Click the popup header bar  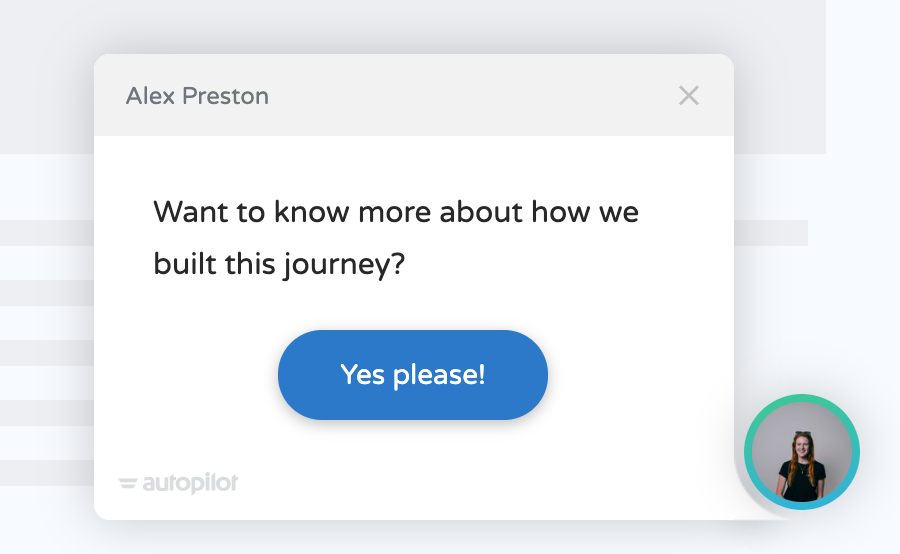[414, 95]
